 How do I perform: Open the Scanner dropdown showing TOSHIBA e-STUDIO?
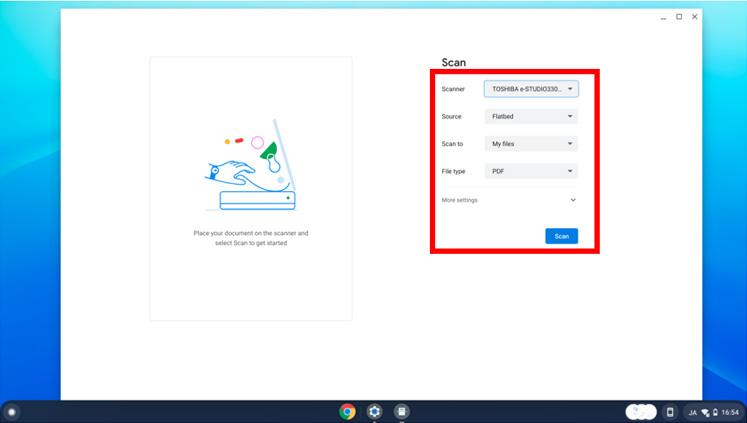531,89
